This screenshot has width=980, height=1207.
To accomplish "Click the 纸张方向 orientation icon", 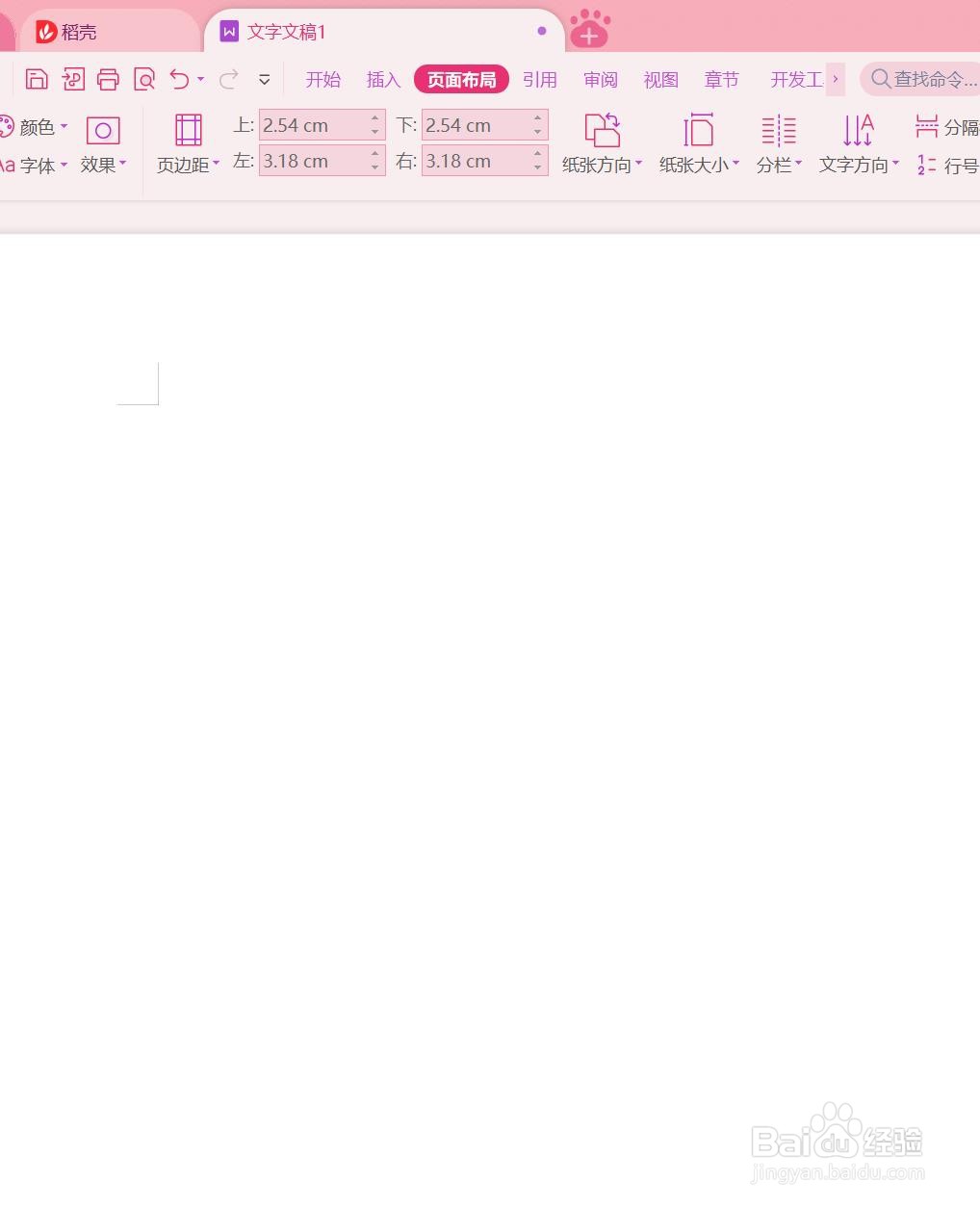I will (x=603, y=130).
